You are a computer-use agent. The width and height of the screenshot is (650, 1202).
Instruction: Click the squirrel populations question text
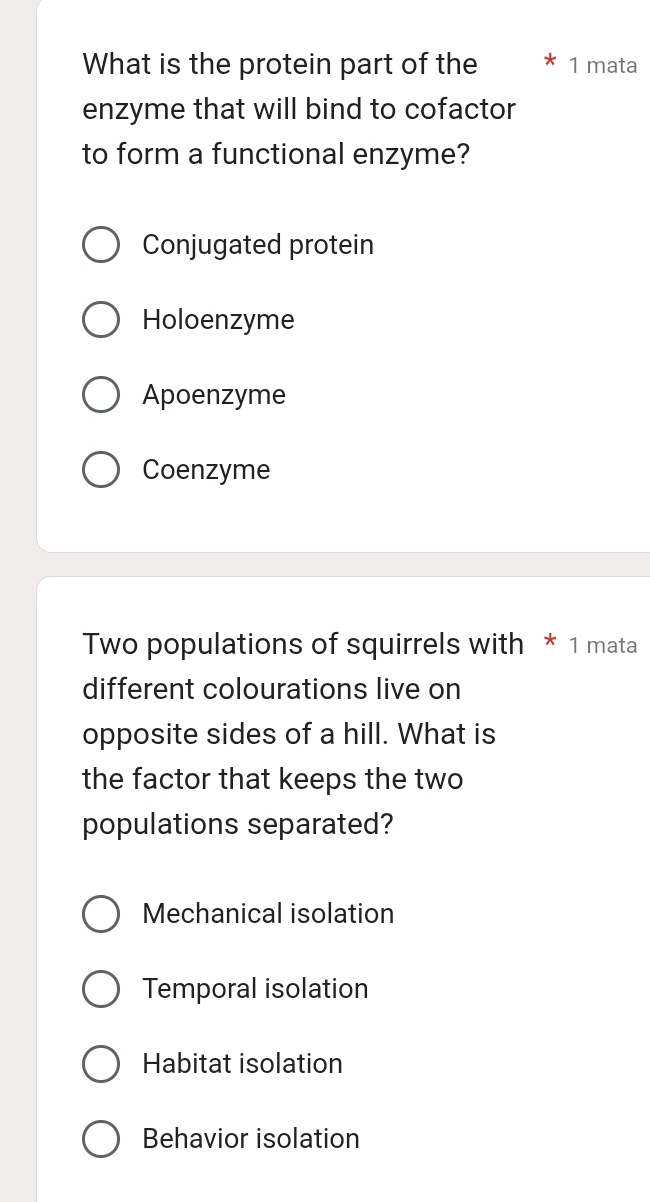point(289,733)
